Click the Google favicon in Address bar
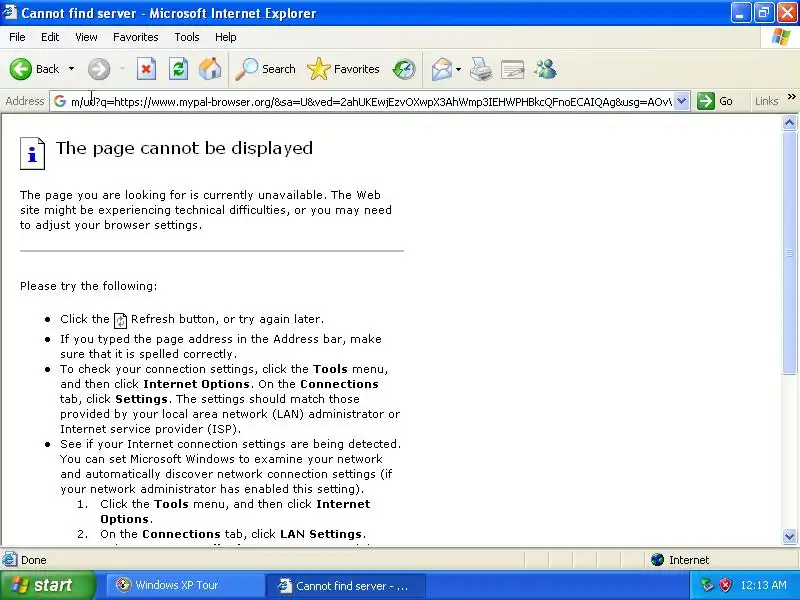Image resolution: width=800 pixels, height=600 pixels. pos(60,101)
